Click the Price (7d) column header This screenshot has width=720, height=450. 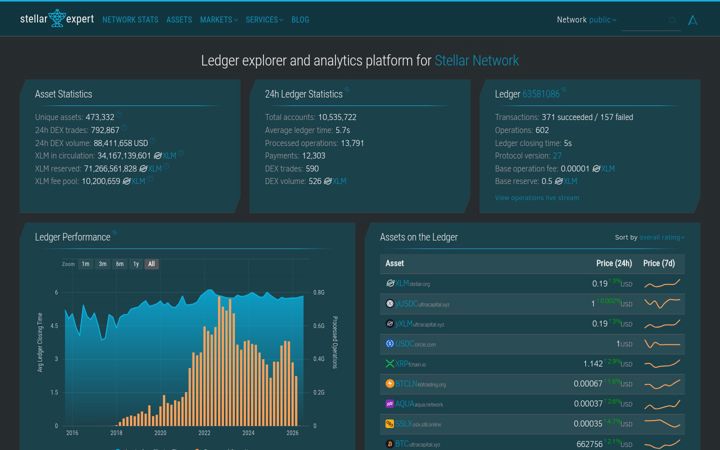659,263
